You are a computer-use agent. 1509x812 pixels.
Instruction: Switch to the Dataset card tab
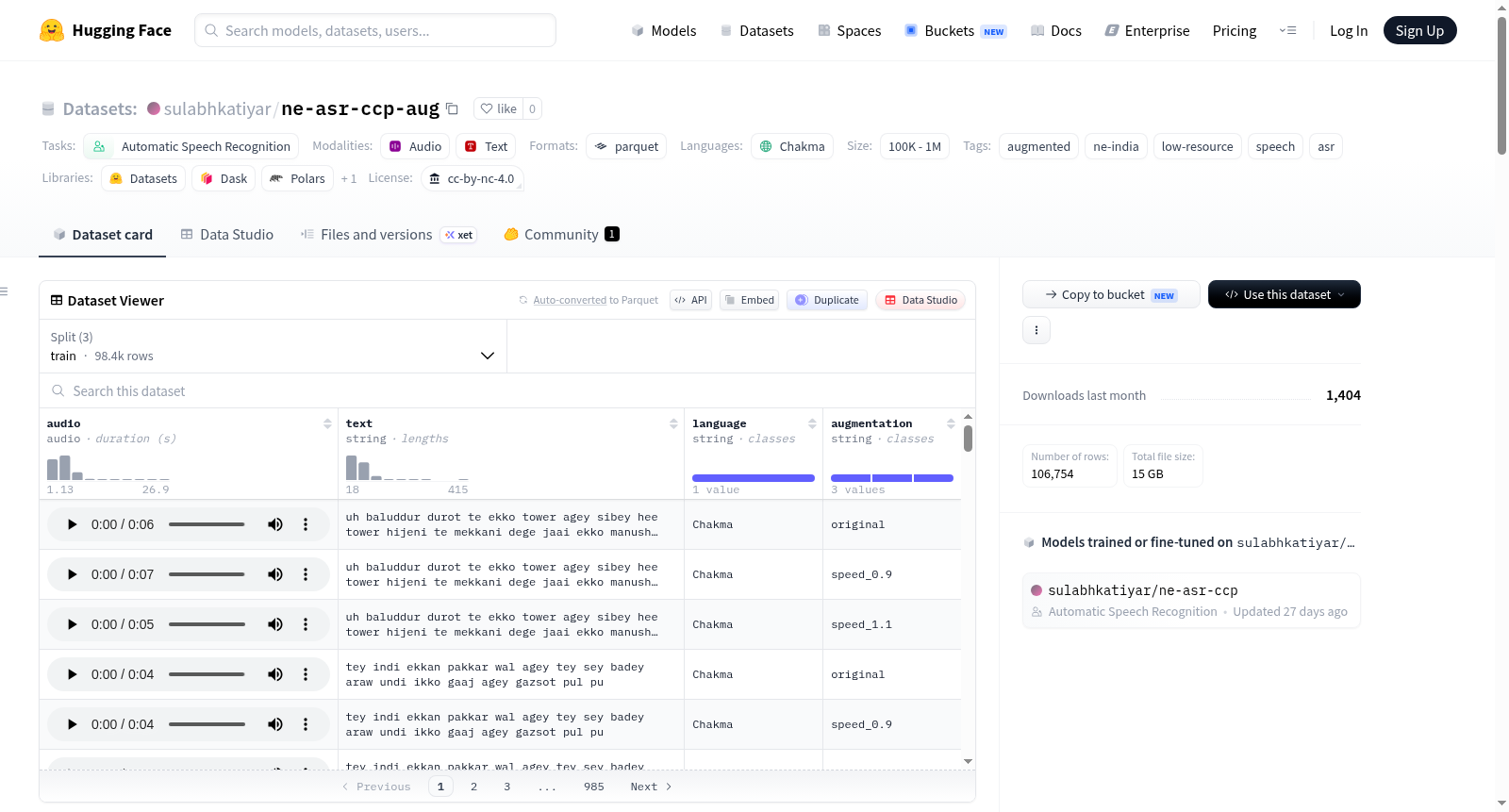pos(102,234)
